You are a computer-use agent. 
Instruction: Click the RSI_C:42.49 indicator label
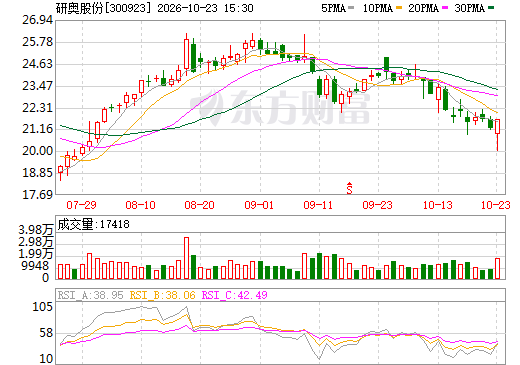pos(235,295)
